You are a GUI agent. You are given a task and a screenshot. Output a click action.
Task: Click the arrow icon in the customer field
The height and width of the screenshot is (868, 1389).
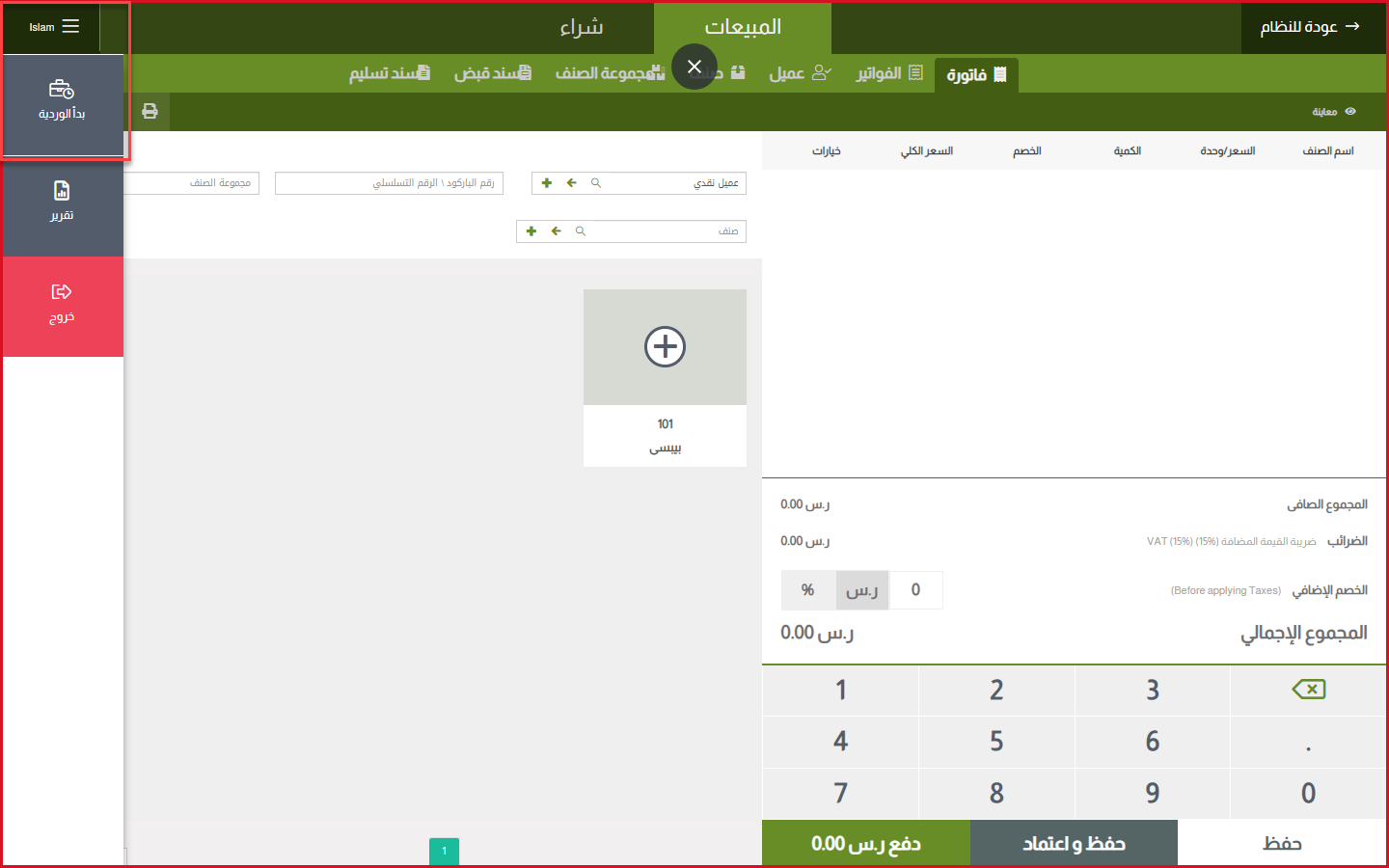click(x=571, y=183)
